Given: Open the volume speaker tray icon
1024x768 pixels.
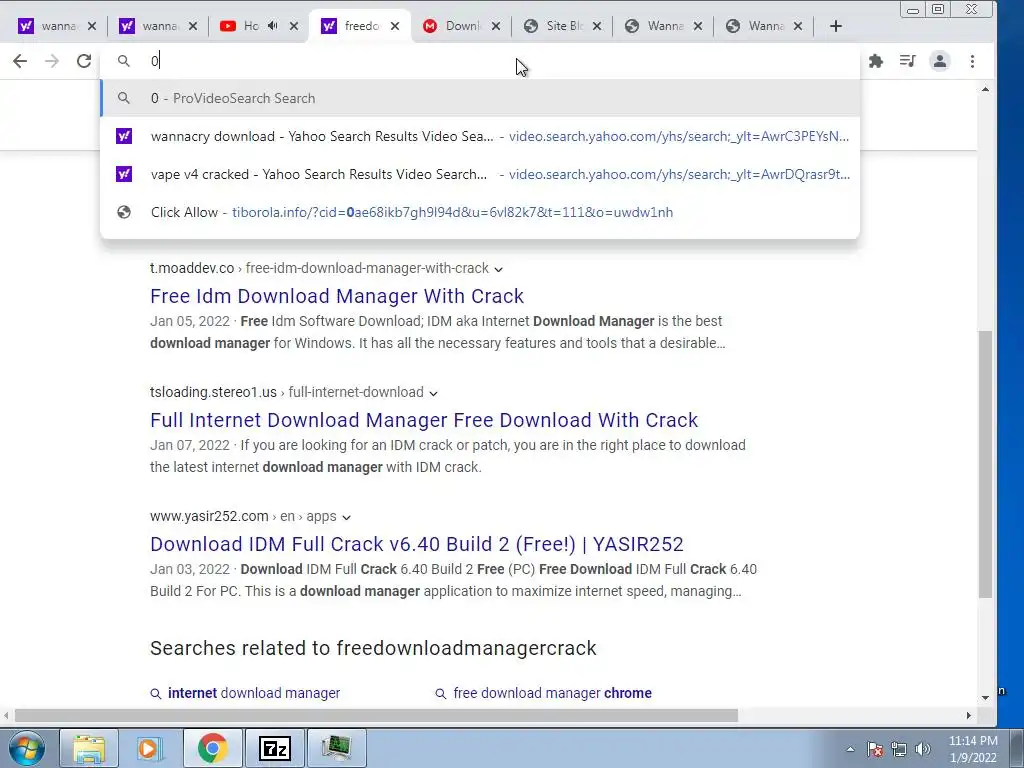Looking at the screenshot, I should point(923,749).
